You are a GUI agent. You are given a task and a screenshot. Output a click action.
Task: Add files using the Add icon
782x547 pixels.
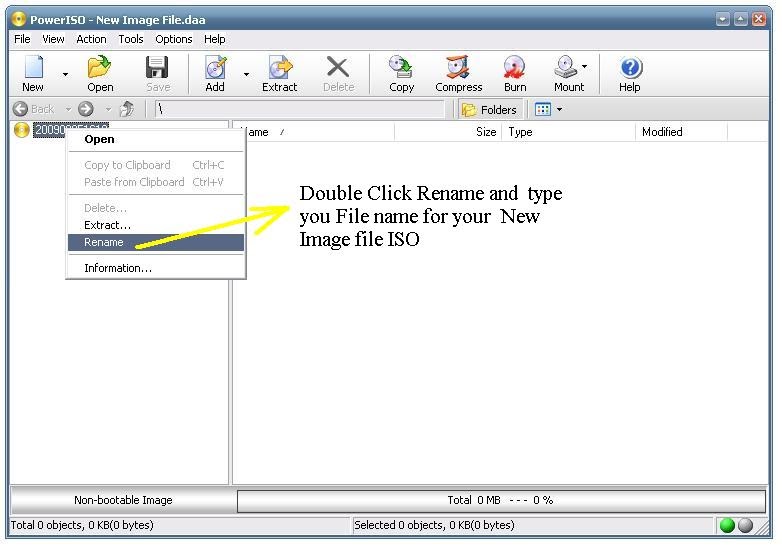point(215,67)
